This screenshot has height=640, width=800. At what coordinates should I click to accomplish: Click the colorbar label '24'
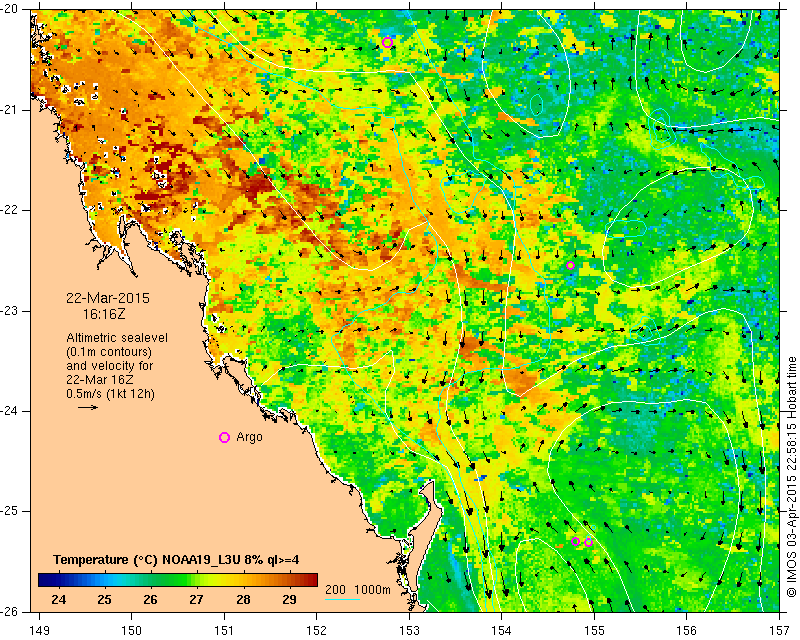pyautogui.click(x=59, y=599)
